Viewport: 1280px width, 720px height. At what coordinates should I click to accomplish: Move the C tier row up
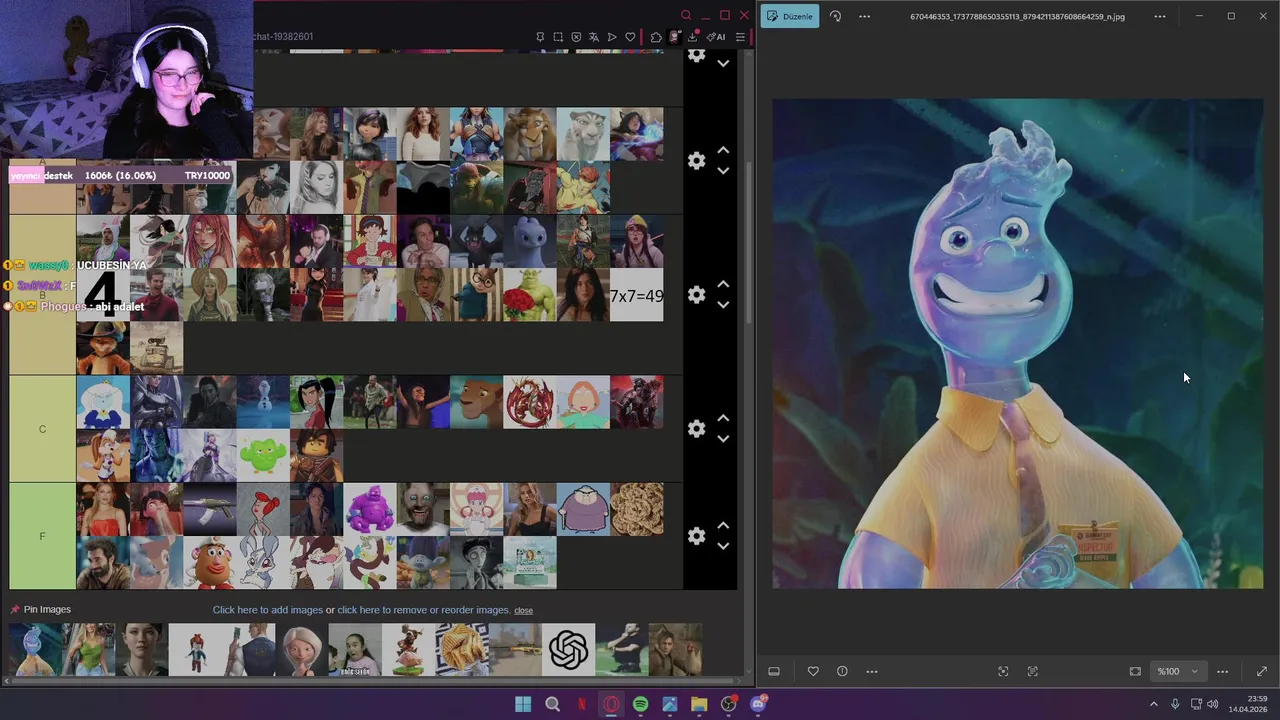723,419
